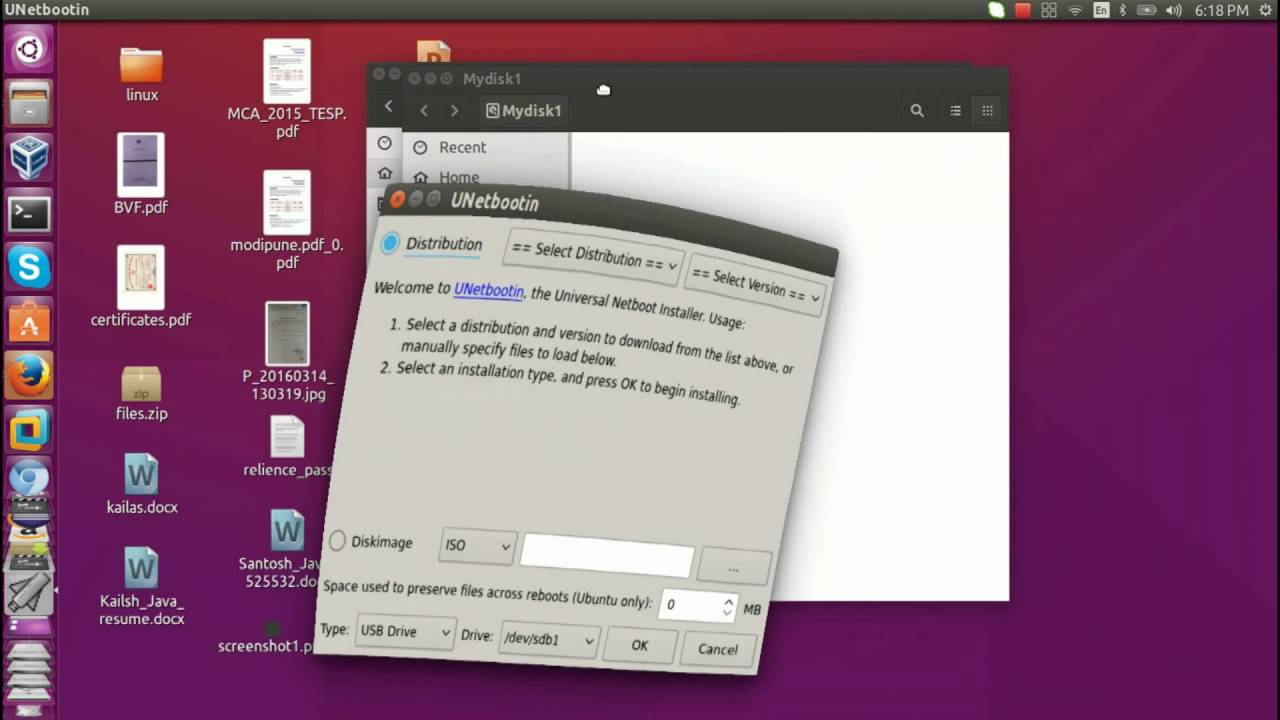
Task: Open the sound volume indicator
Action: pyautogui.click(x=1173, y=10)
